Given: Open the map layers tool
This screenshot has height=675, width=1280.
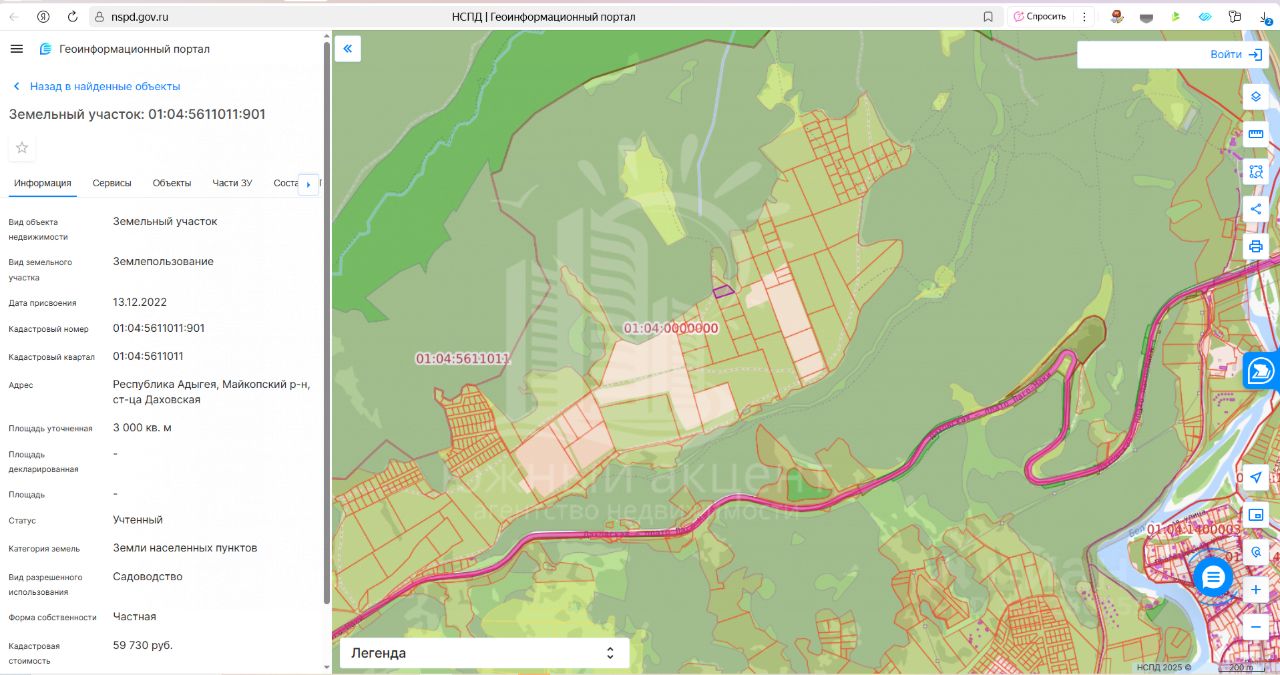Looking at the screenshot, I should pos(1256,97).
